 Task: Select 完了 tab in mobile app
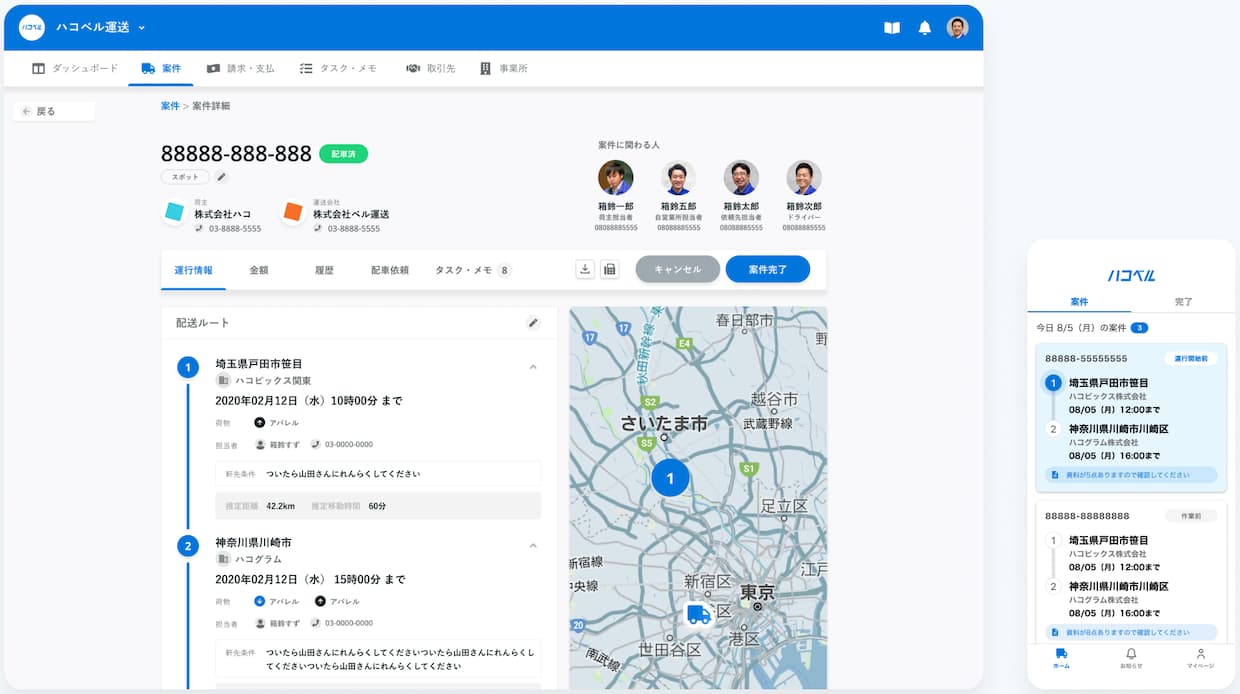tap(1183, 301)
